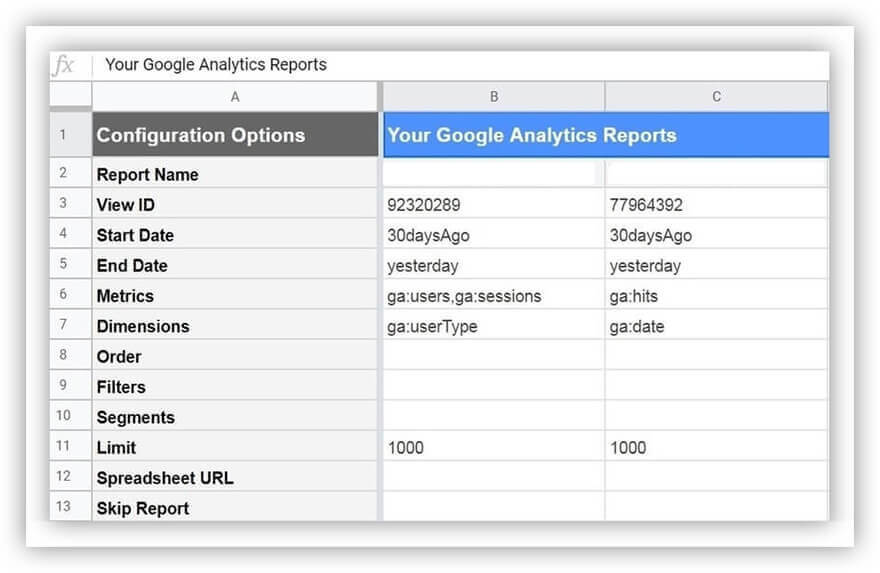Select column A header
The image size is (880, 573).
pos(235,97)
